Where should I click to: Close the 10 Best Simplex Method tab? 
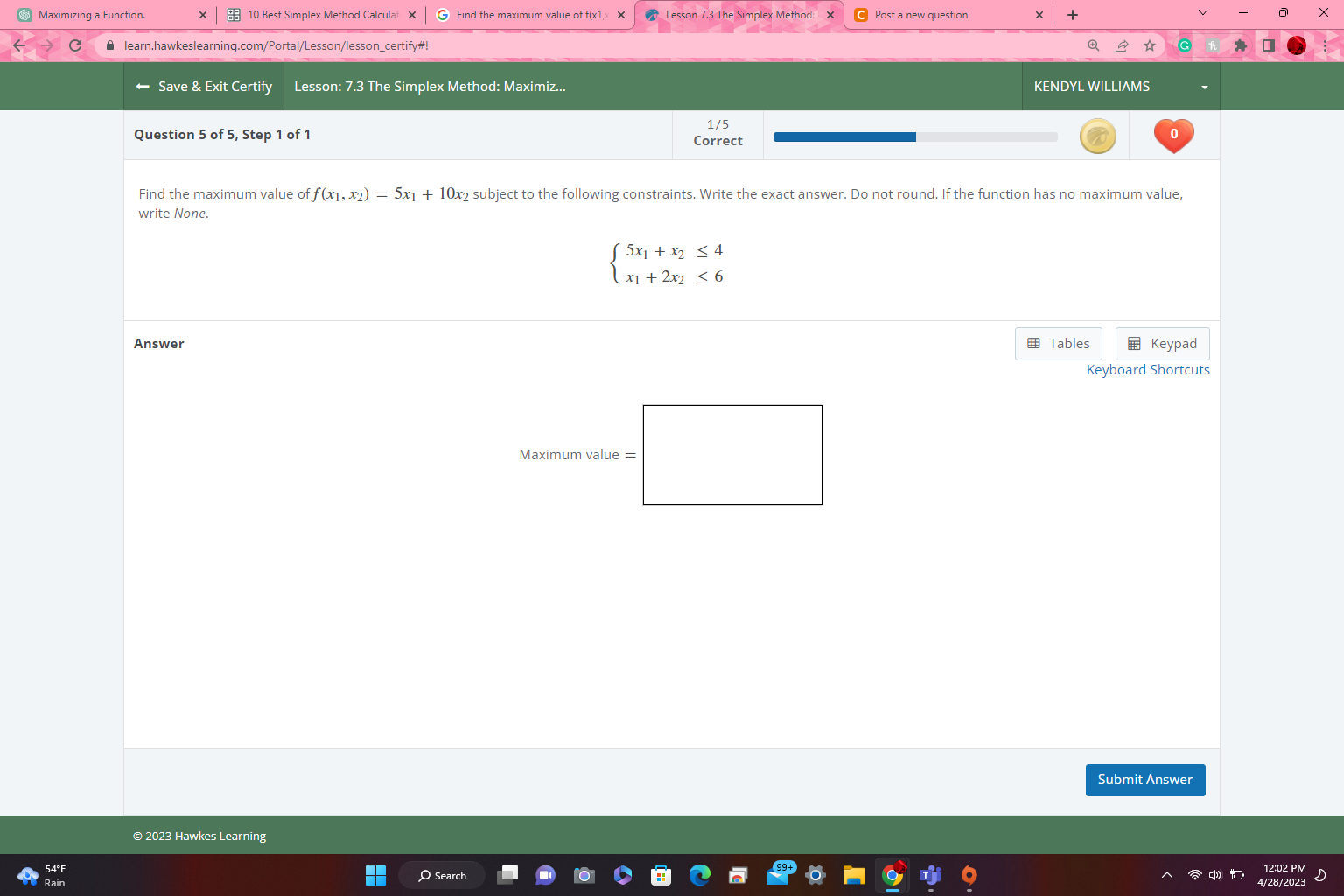(x=412, y=15)
